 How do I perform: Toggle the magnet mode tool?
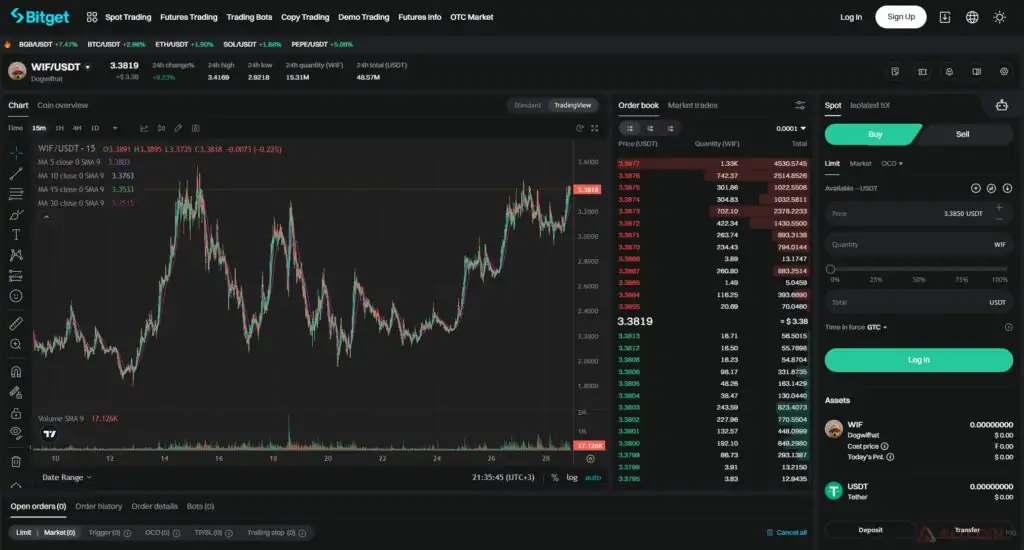click(x=16, y=372)
